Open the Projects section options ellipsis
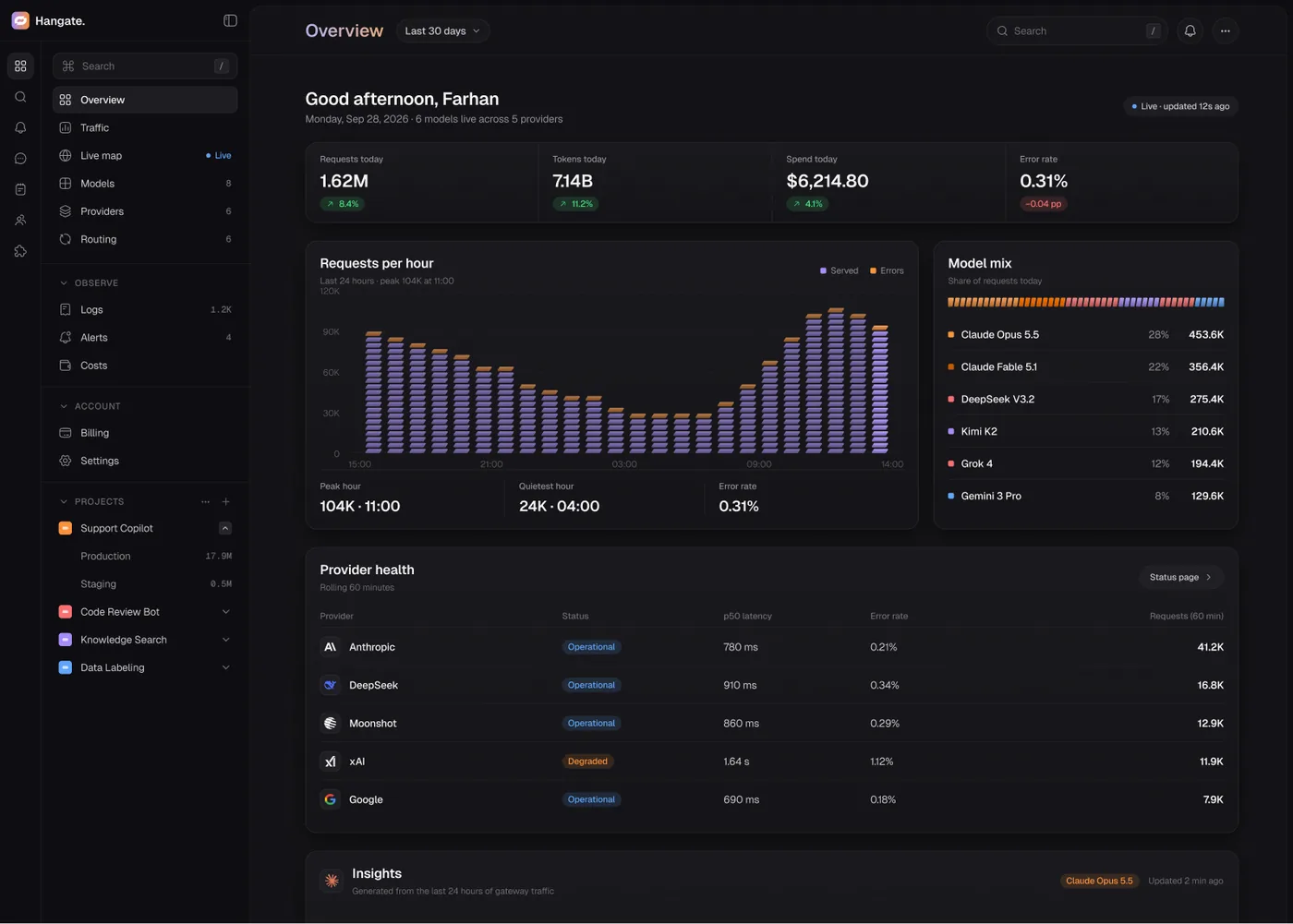 click(x=205, y=501)
